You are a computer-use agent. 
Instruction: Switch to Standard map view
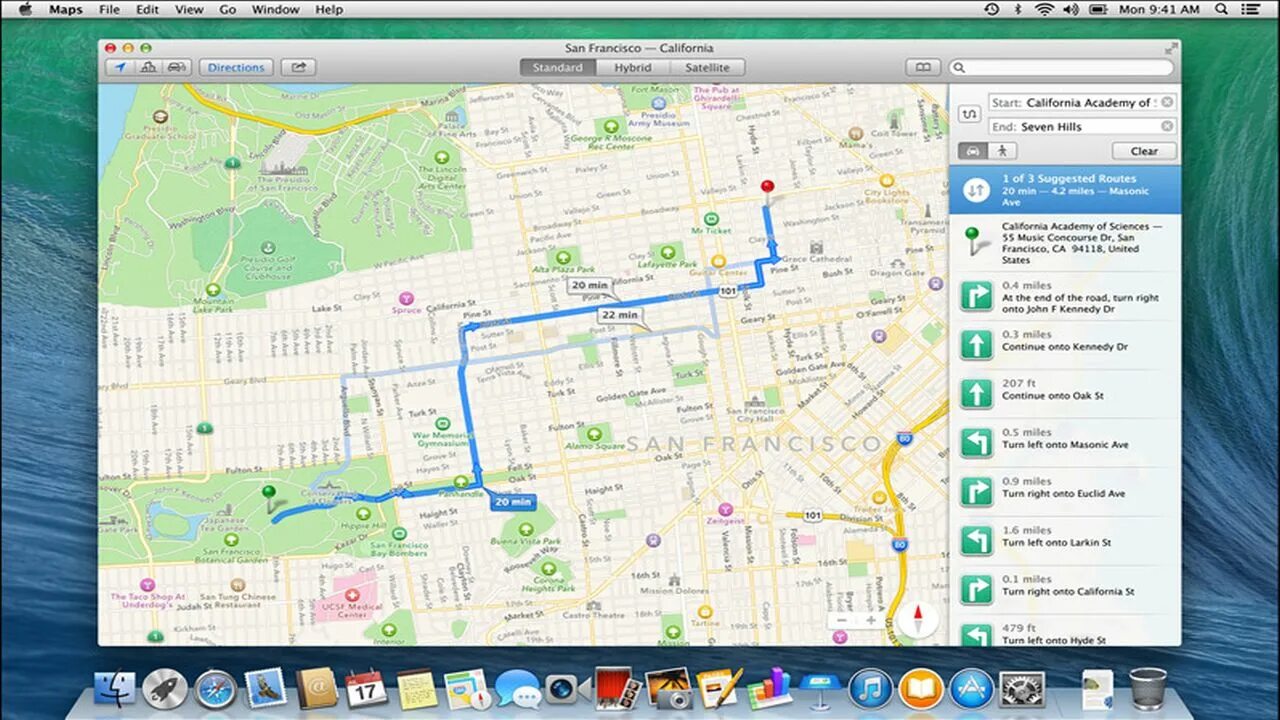557,67
